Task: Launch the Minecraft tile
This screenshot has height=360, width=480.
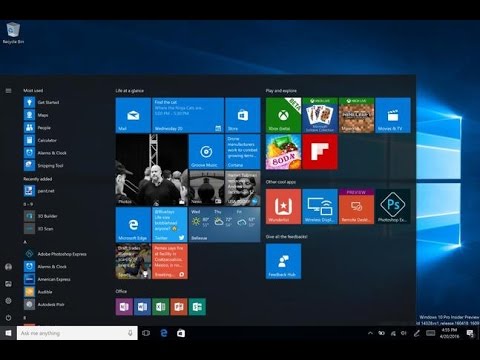Action: click(356, 115)
